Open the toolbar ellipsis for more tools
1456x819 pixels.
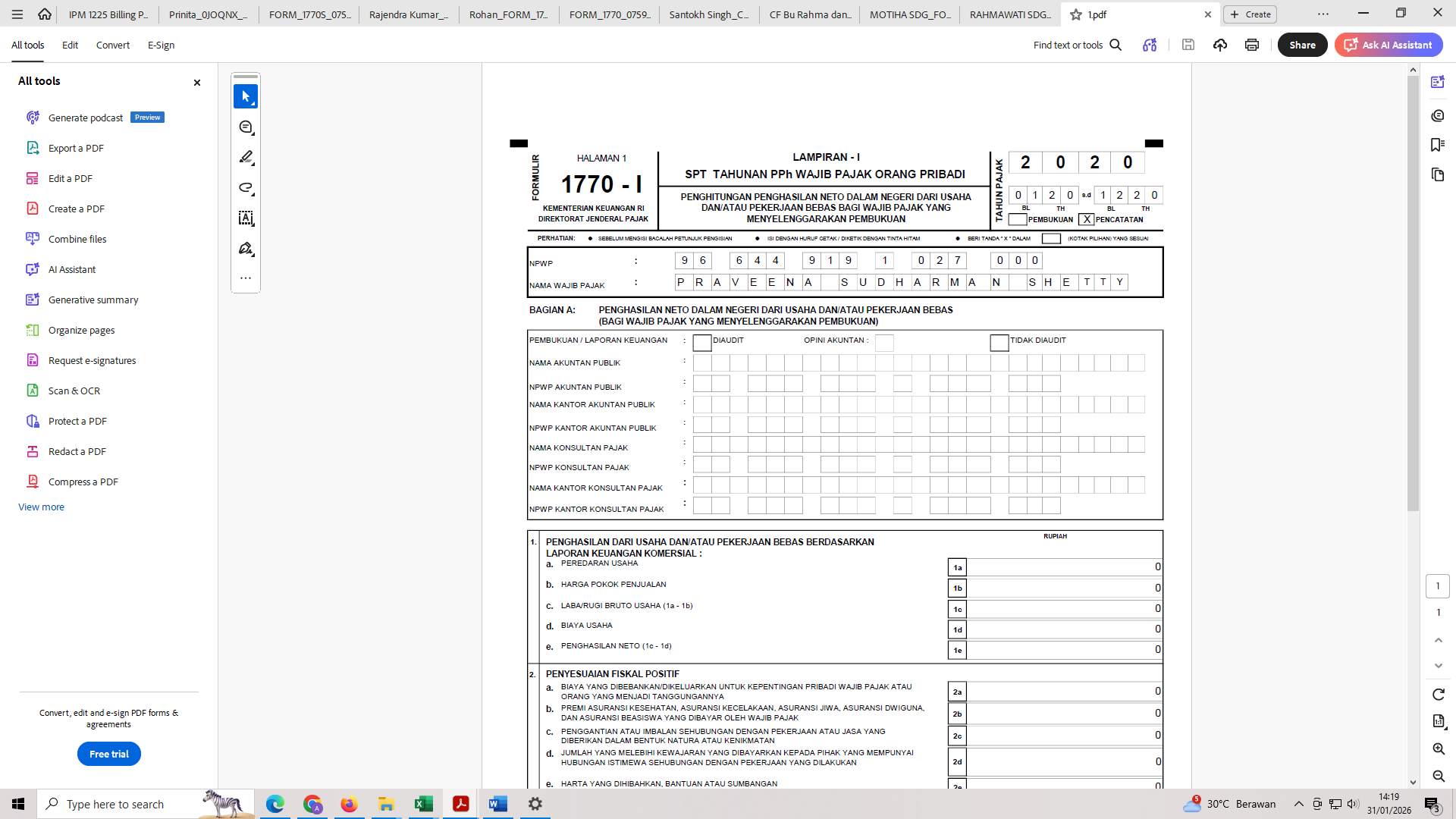[246, 277]
